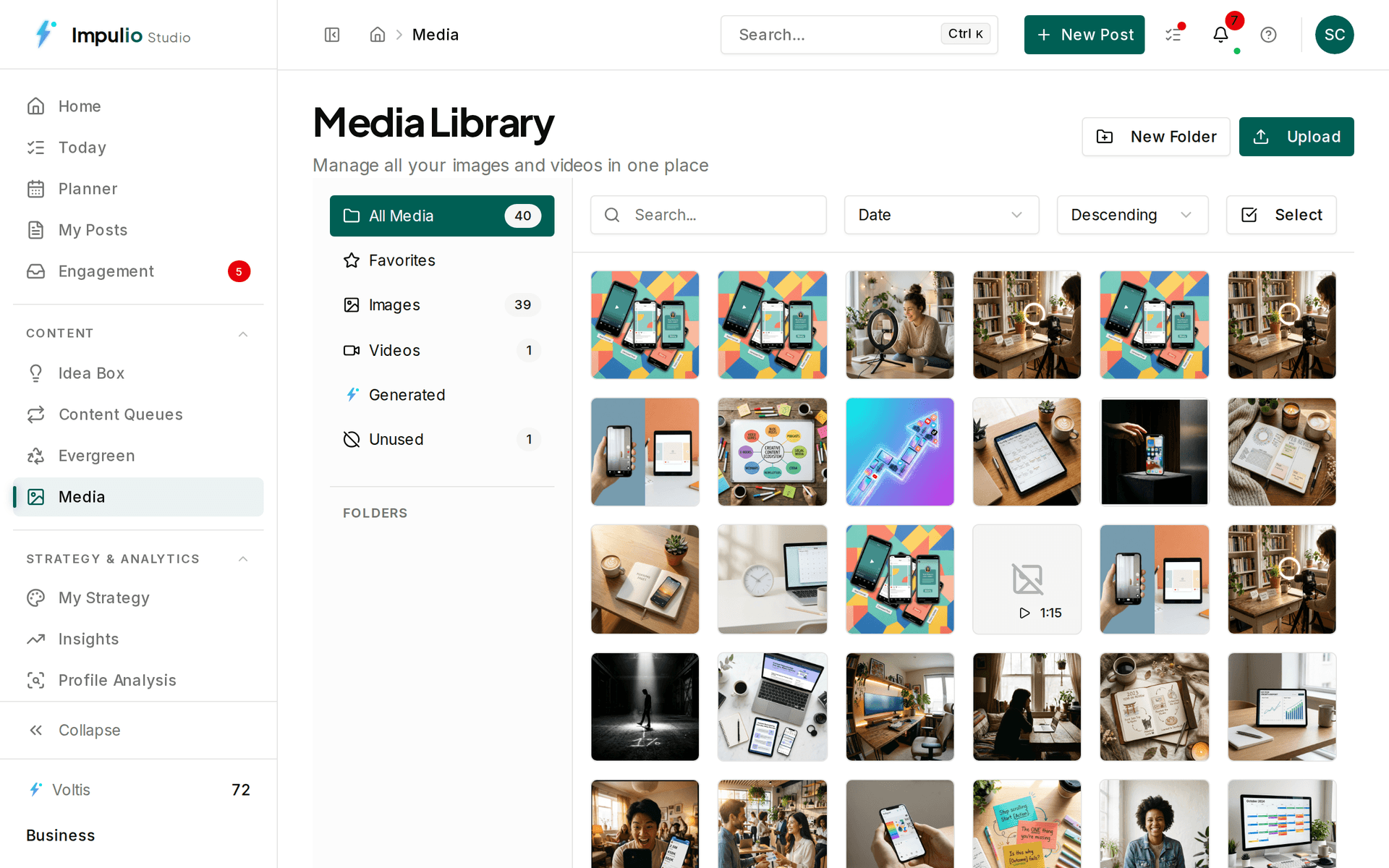
Task: Click the Unused media icon
Action: [352, 439]
